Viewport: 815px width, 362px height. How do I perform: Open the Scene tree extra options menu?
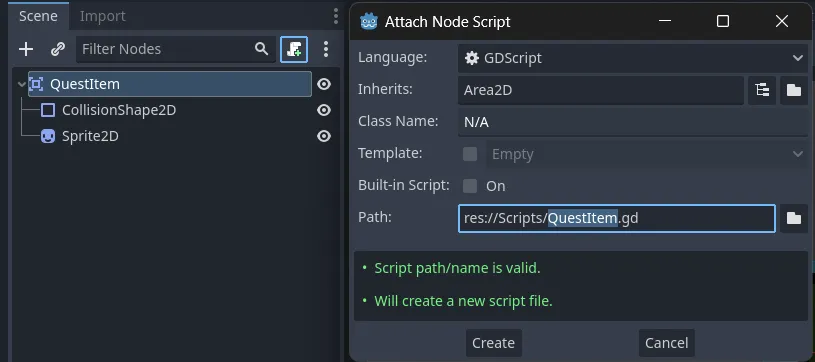pos(326,49)
